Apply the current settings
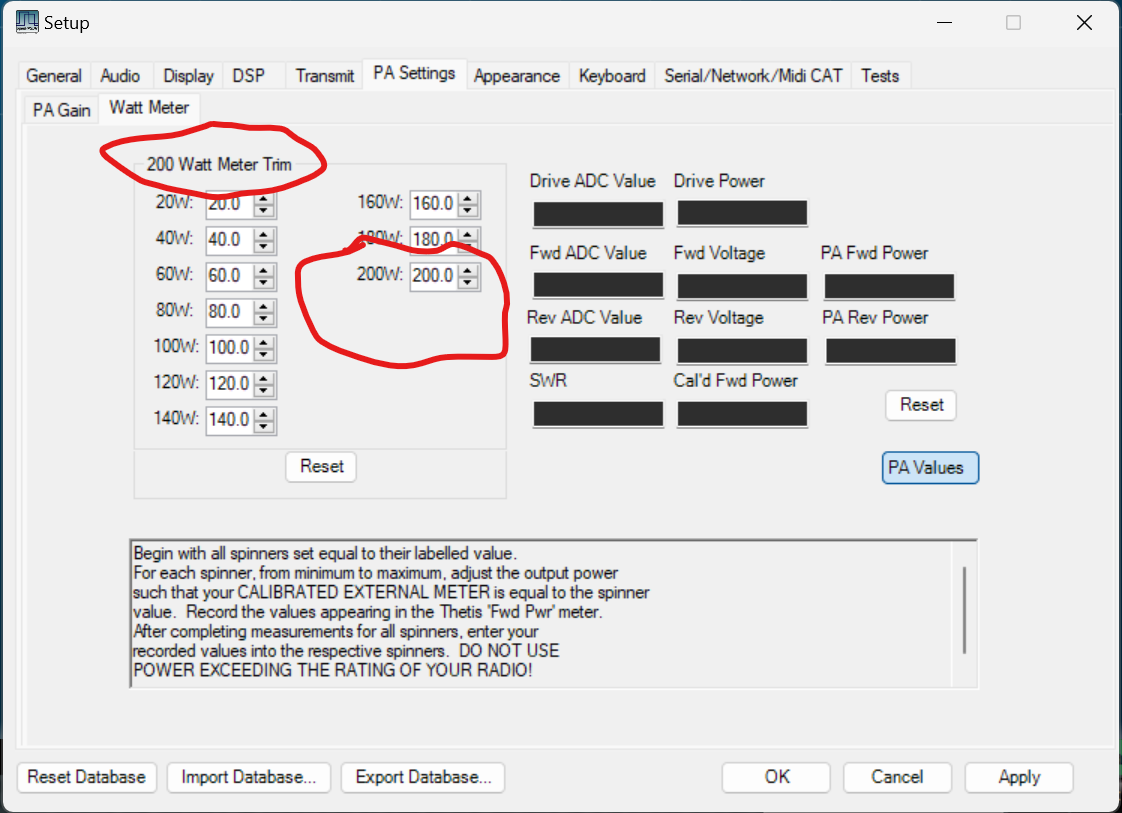 [1018, 777]
